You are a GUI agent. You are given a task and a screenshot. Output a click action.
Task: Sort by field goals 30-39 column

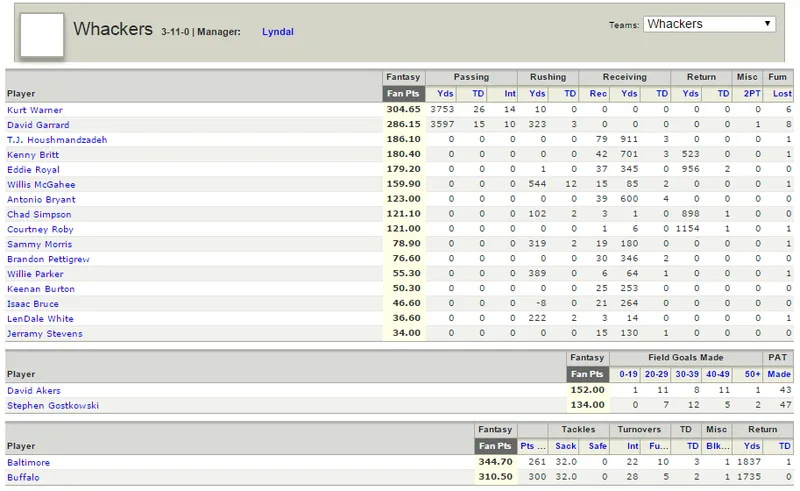687,374
